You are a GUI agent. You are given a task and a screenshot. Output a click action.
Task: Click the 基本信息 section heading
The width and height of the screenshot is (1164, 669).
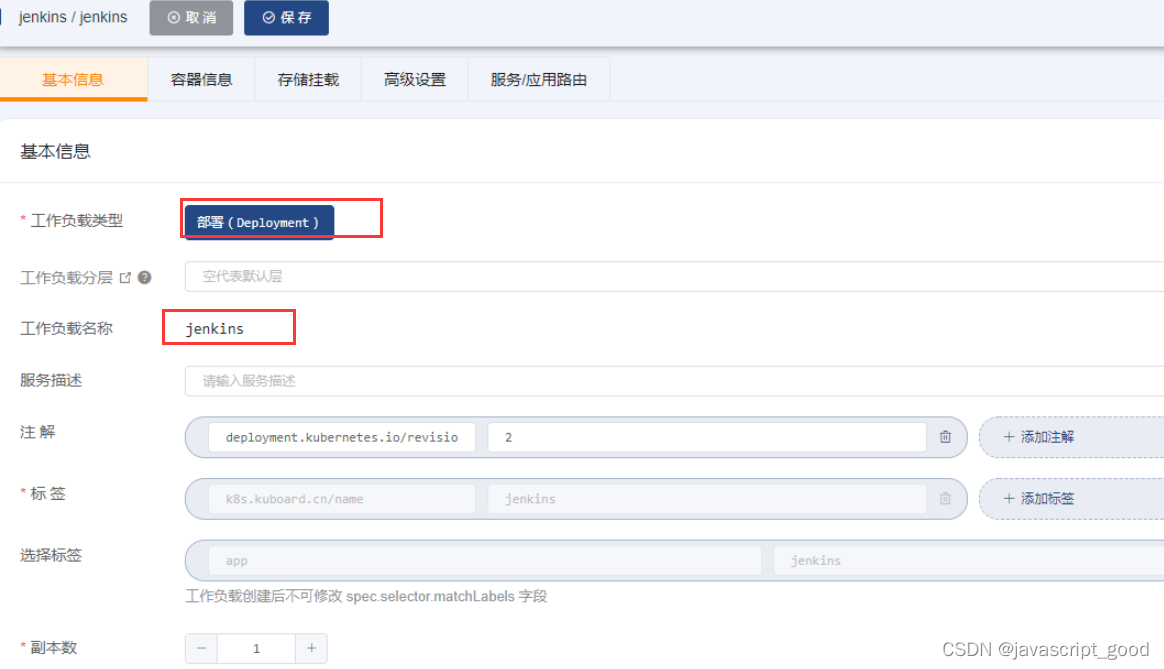(55, 151)
